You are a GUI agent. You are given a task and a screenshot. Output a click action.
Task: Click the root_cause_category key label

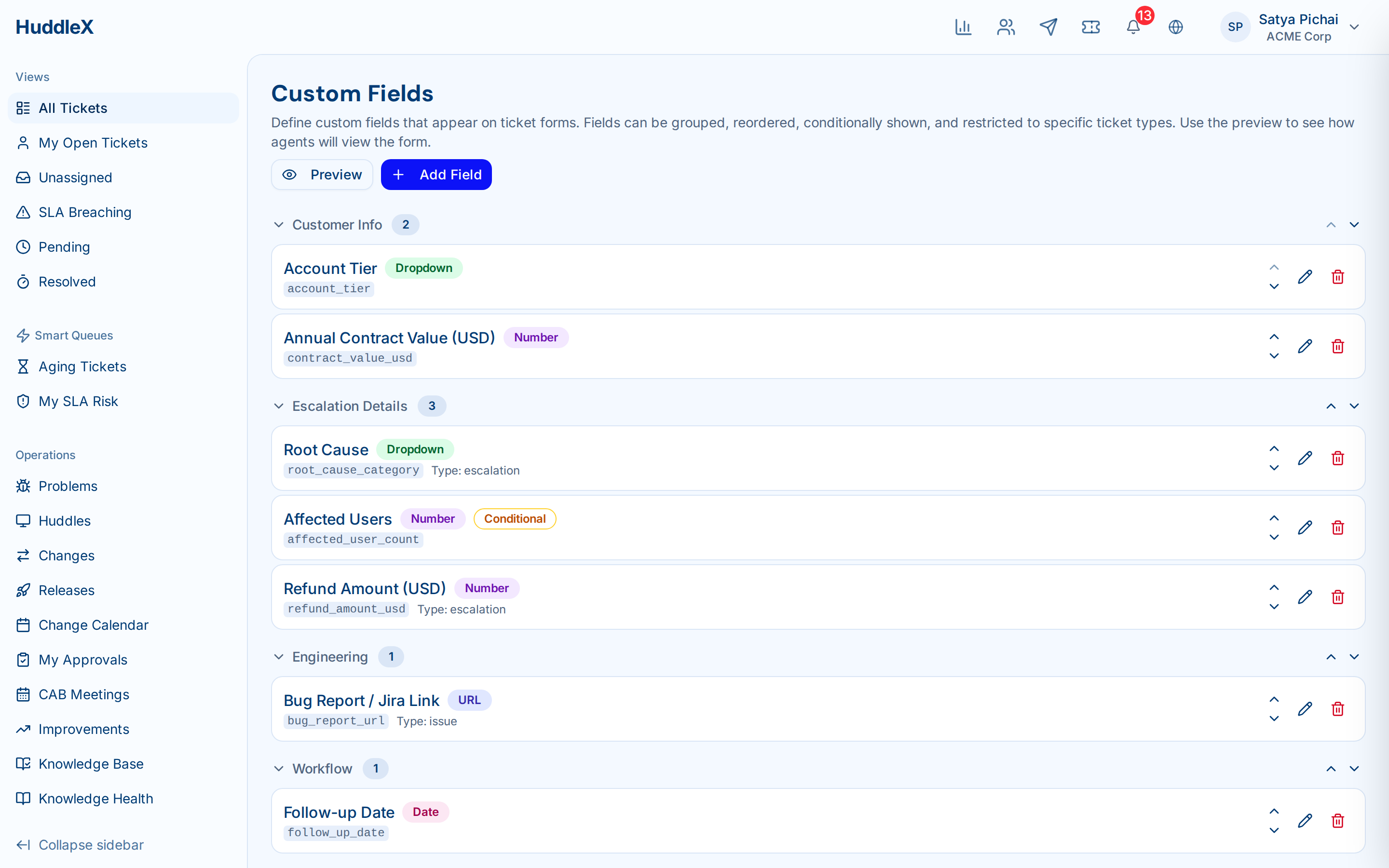(x=353, y=470)
